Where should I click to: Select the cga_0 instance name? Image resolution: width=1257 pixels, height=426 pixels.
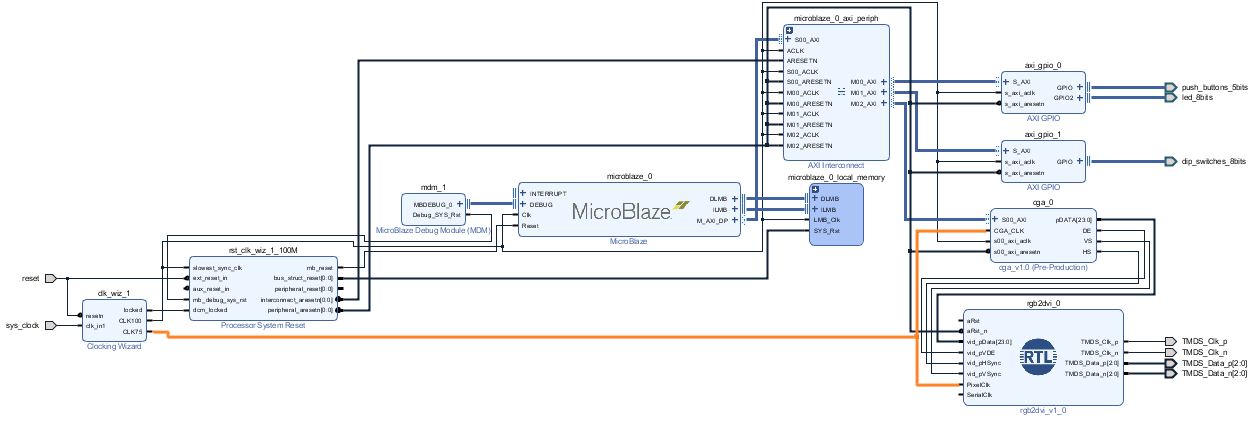[1043, 202]
